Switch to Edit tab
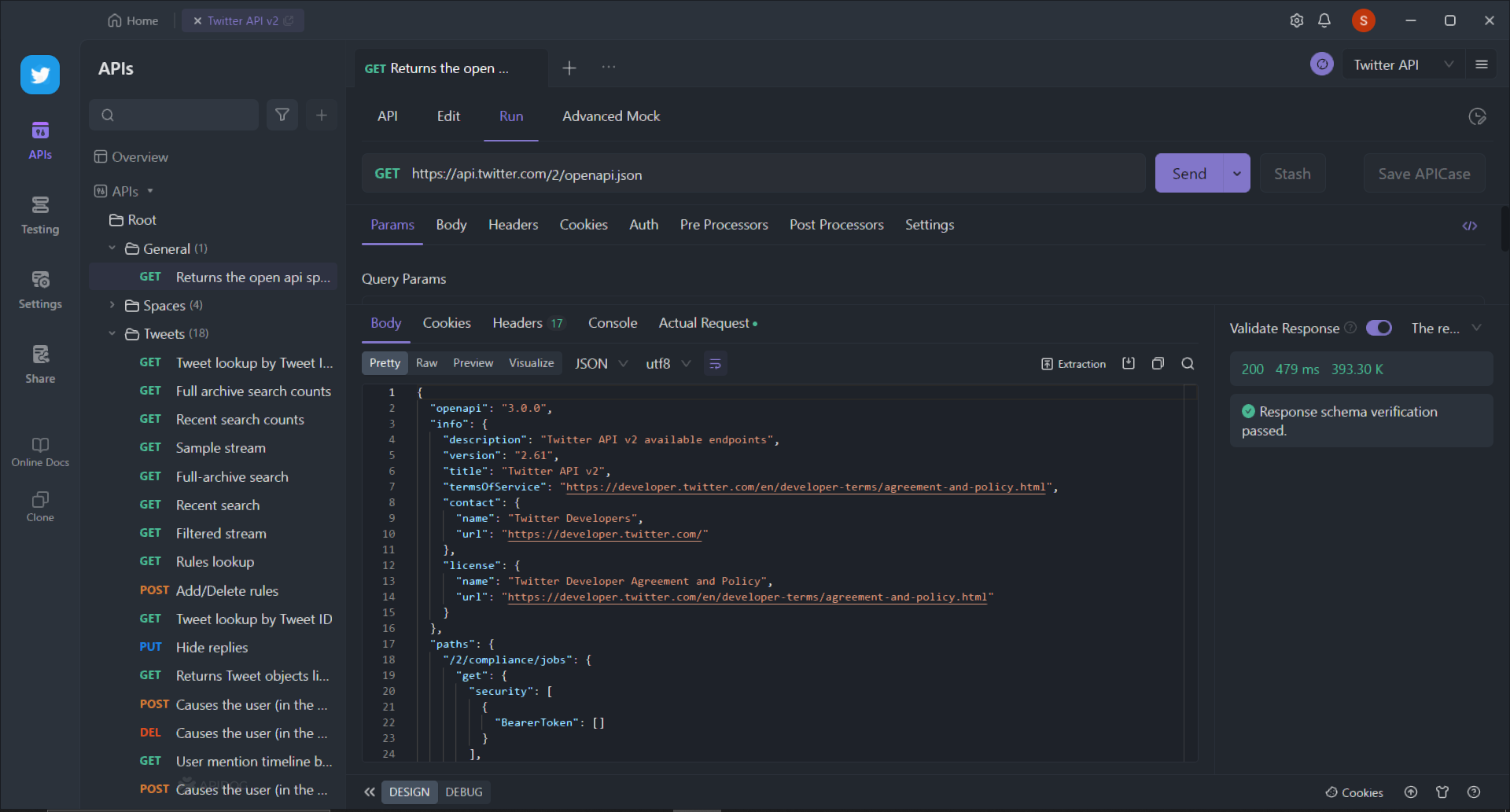The width and height of the screenshot is (1510, 812). [448, 116]
